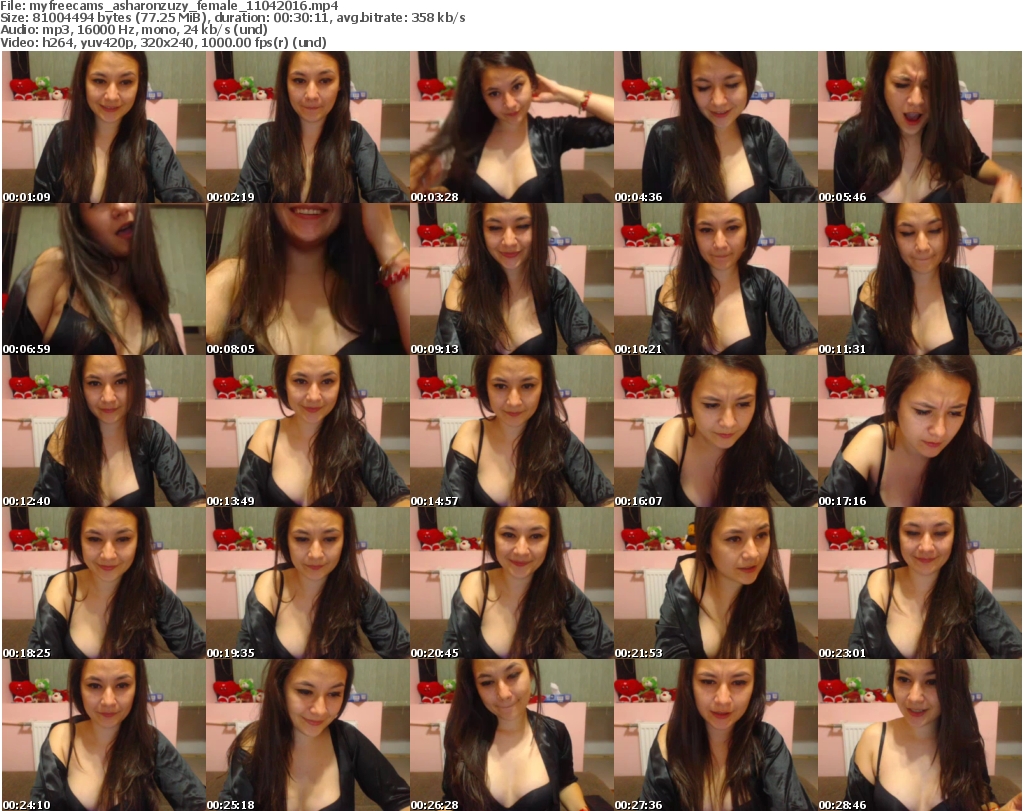Viewport: 1024px width, 811px height.
Task: Select the thumbnail frame stamped 00:09:13
Action: click(512, 279)
